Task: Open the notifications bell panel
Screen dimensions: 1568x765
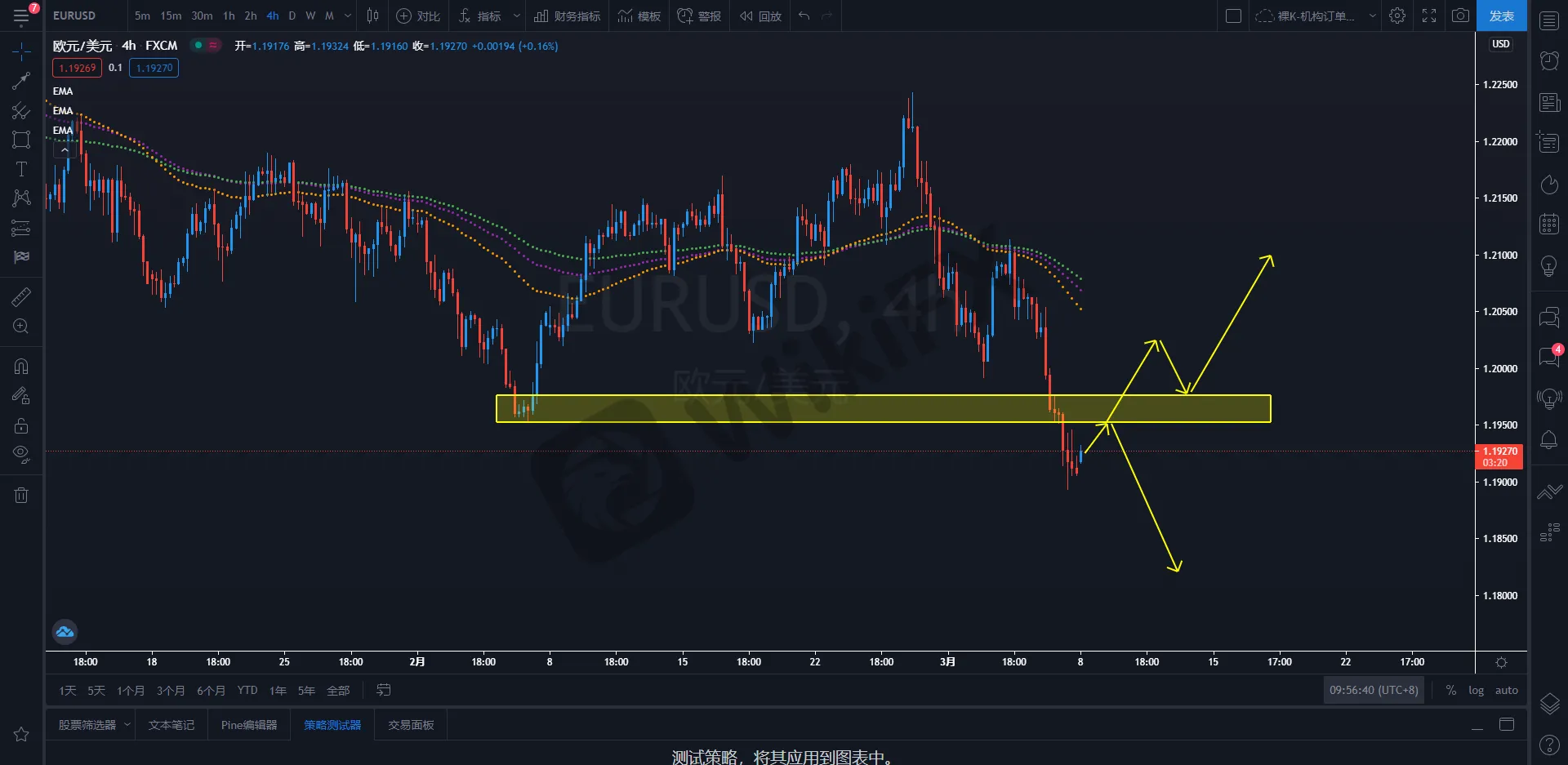Action: (x=1549, y=441)
